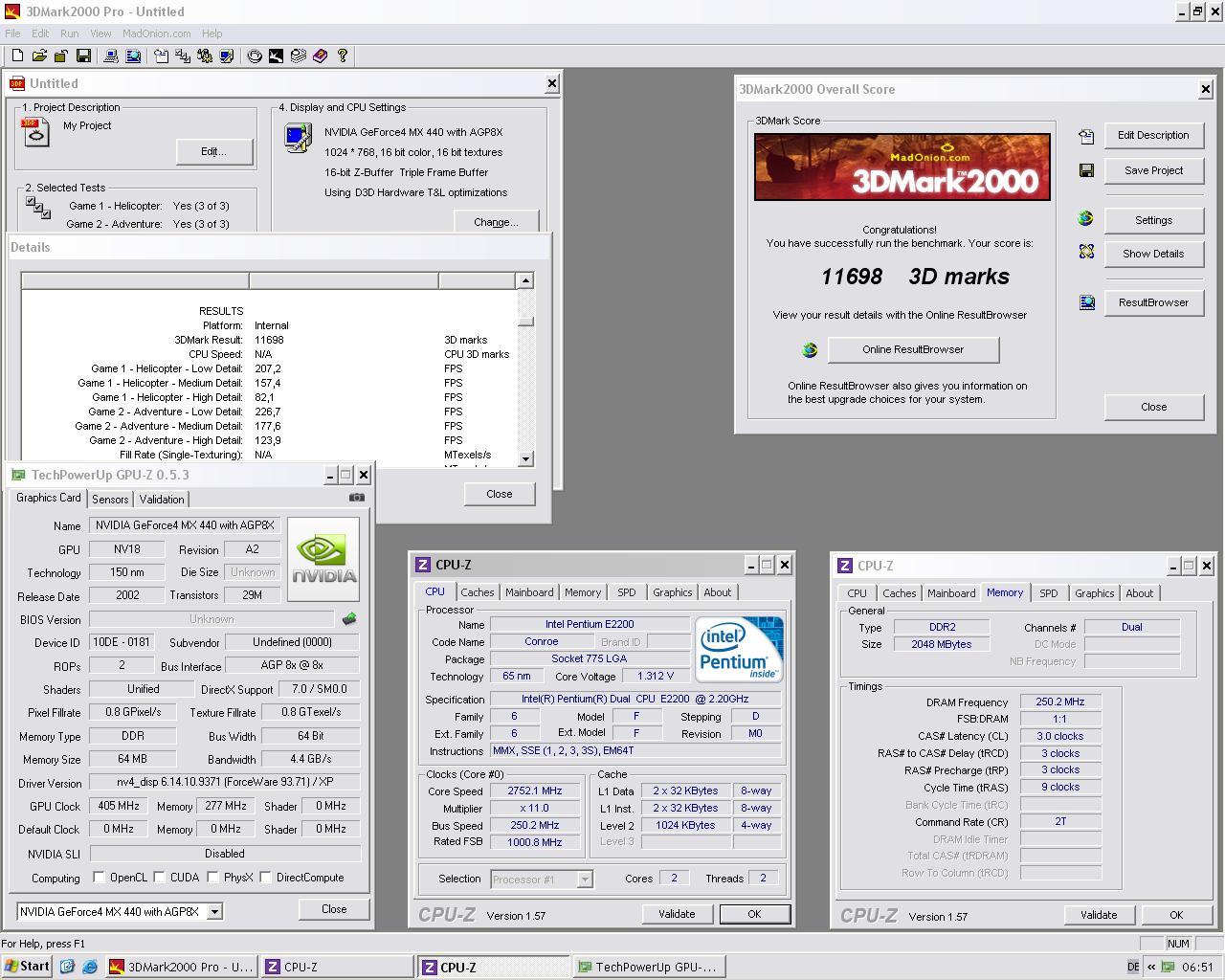This screenshot has width=1225, height=980.
Task: Click the Save floppy disk toolbar icon
Action: pyautogui.click(x=83, y=56)
